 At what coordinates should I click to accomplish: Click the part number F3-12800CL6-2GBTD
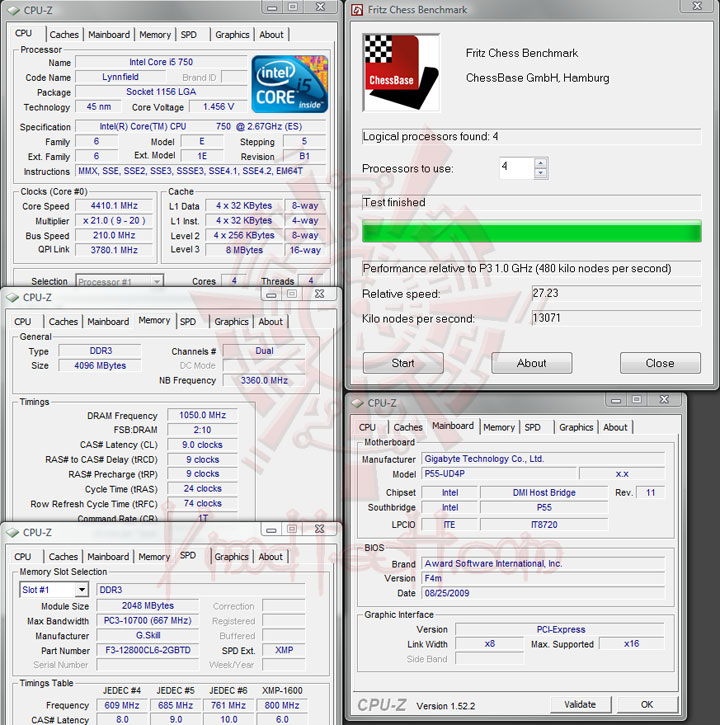(148, 650)
